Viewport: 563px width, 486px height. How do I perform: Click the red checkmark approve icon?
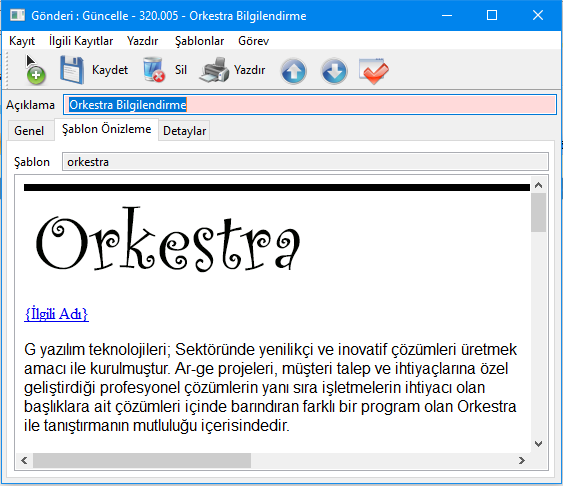click(x=373, y=71)
